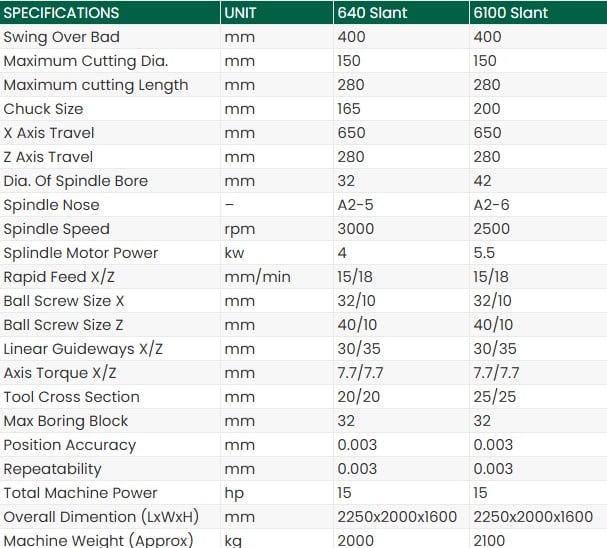Screen dimensions: 607x548
Task: Select the A2-6 spindle nose value
Action: tap(491, 205)
